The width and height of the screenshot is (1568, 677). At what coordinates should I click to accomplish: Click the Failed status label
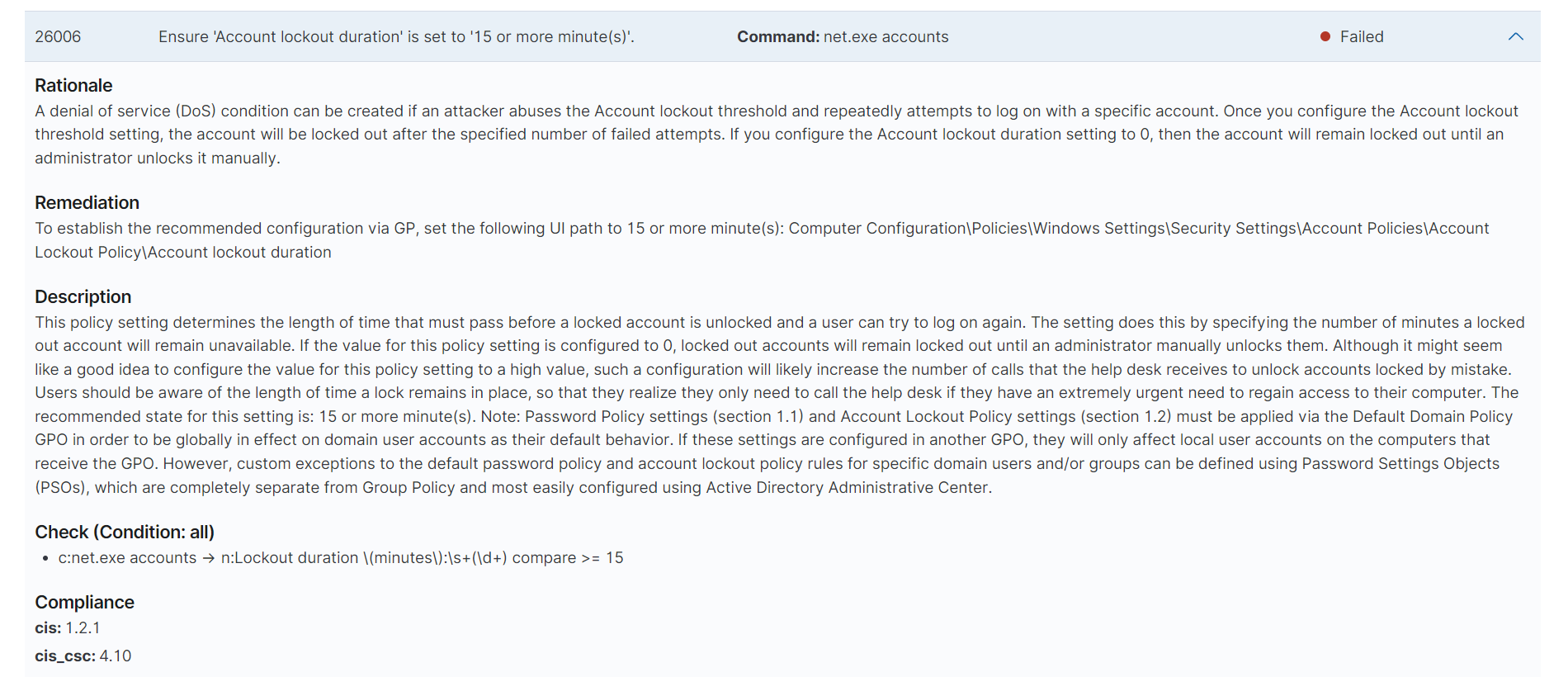click(1362, 36)
